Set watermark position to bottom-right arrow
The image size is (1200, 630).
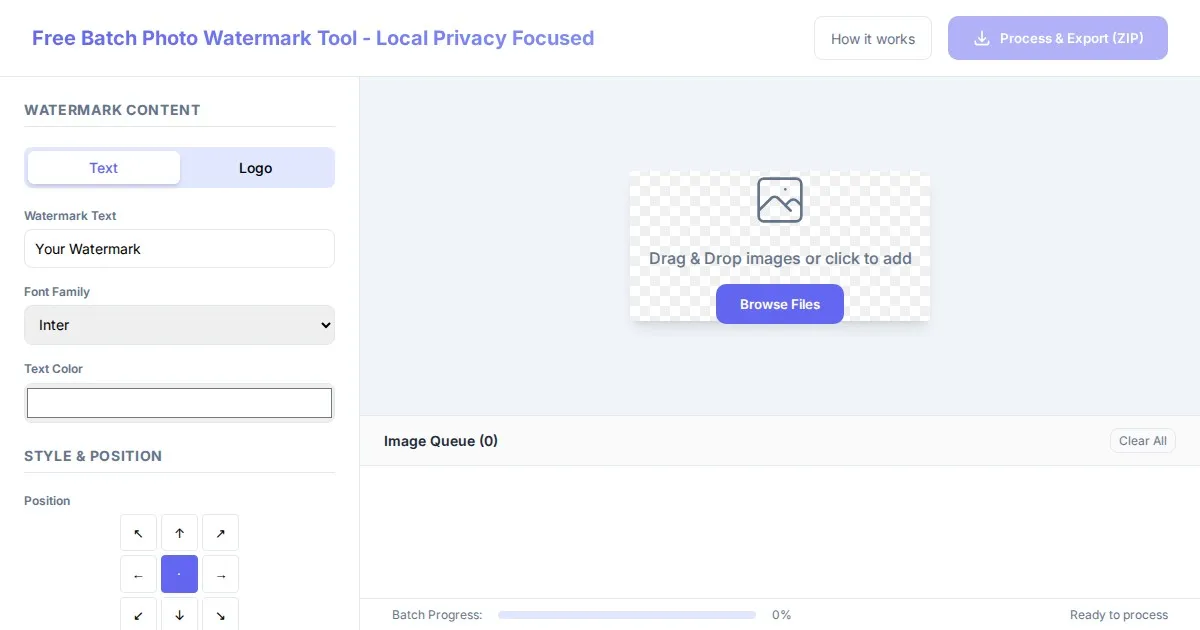(x=220, y=614)
